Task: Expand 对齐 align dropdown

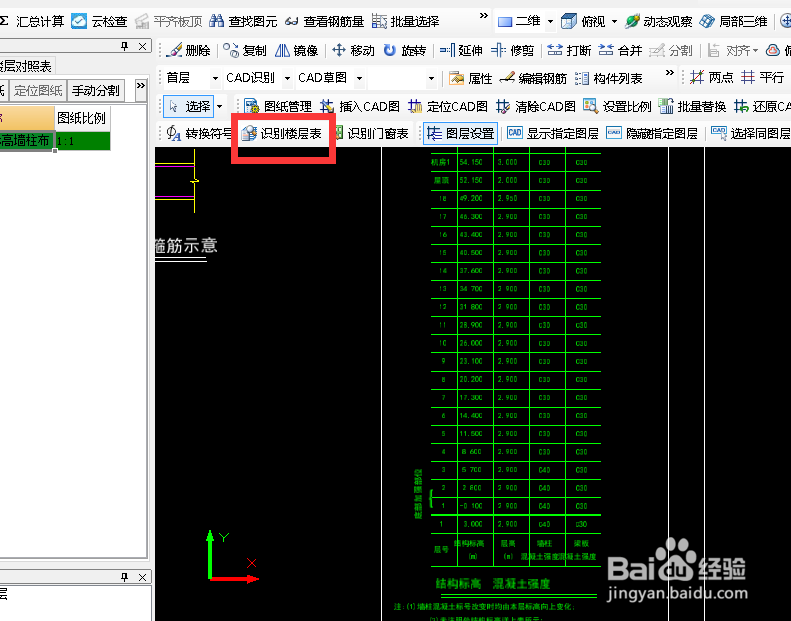Action: pos(755,50)
